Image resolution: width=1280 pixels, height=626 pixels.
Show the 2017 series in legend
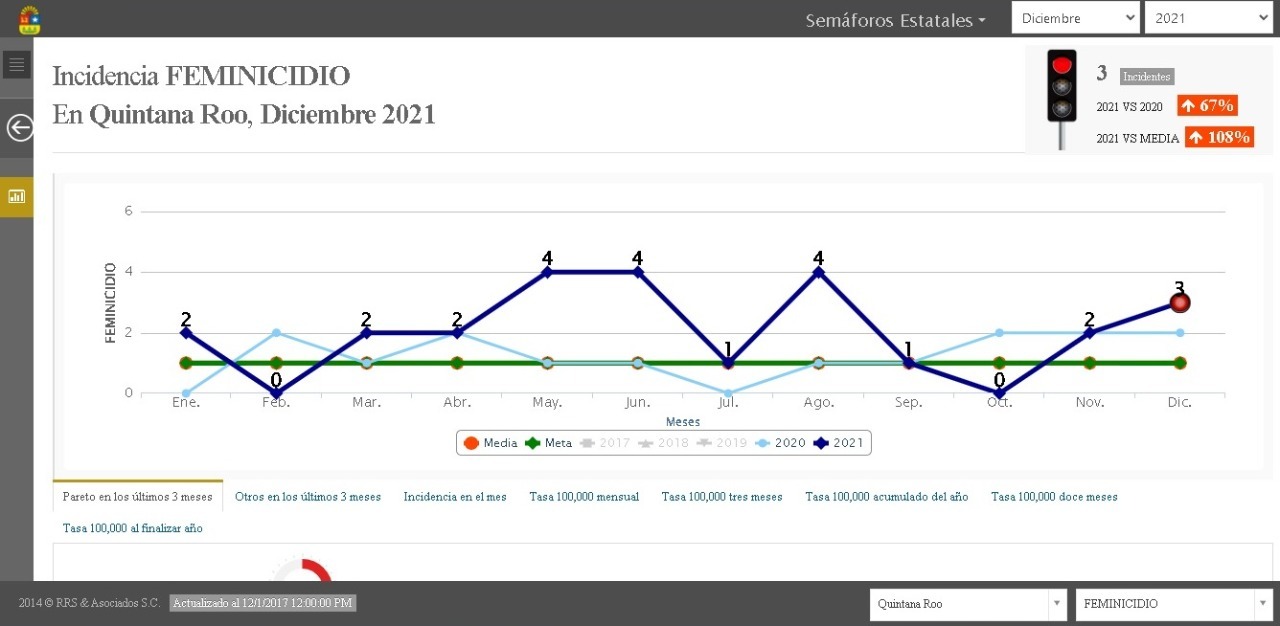click(x=604, y=443)
